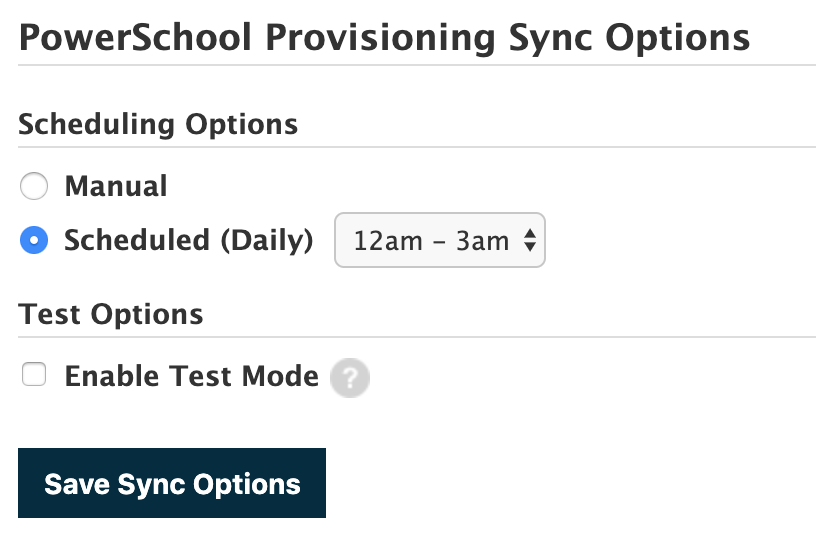This screenshot has height=534, width=816.
Task: Open the 12am – 3am time dropdown
Action: (439, 241)
